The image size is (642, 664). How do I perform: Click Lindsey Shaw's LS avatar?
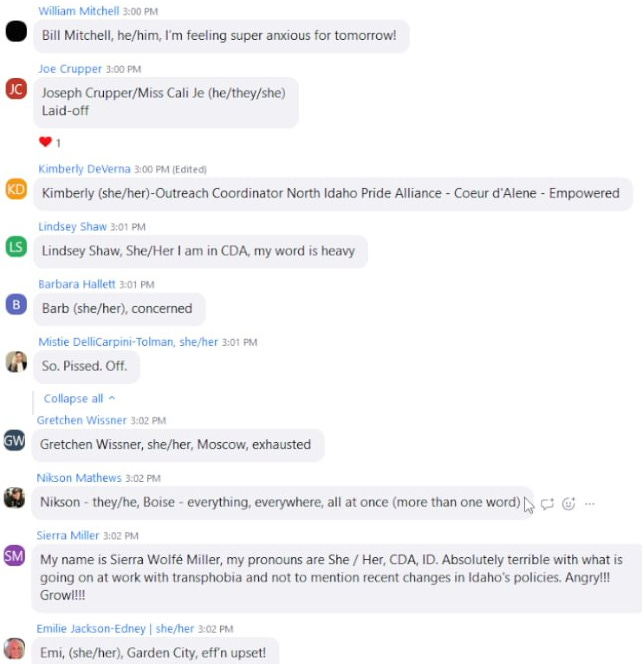[16, 246]
